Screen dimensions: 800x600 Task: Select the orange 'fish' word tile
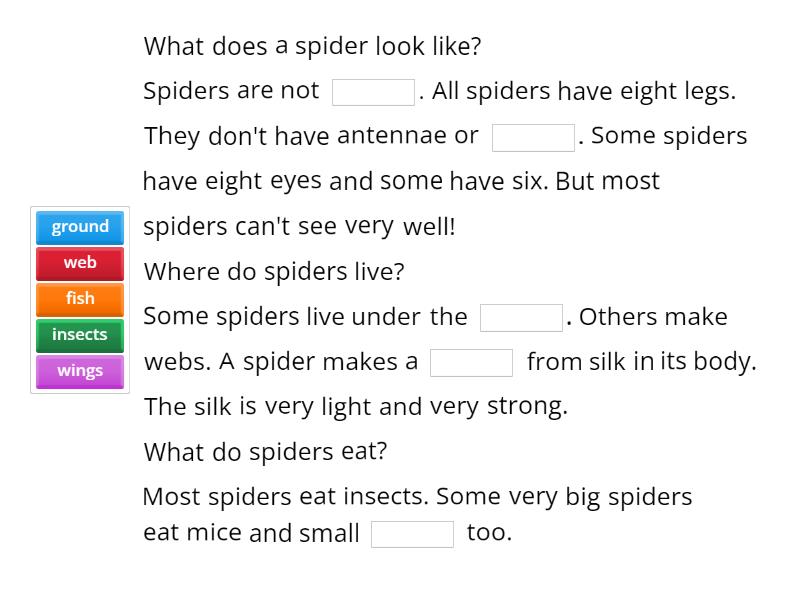tap(79, 299)
